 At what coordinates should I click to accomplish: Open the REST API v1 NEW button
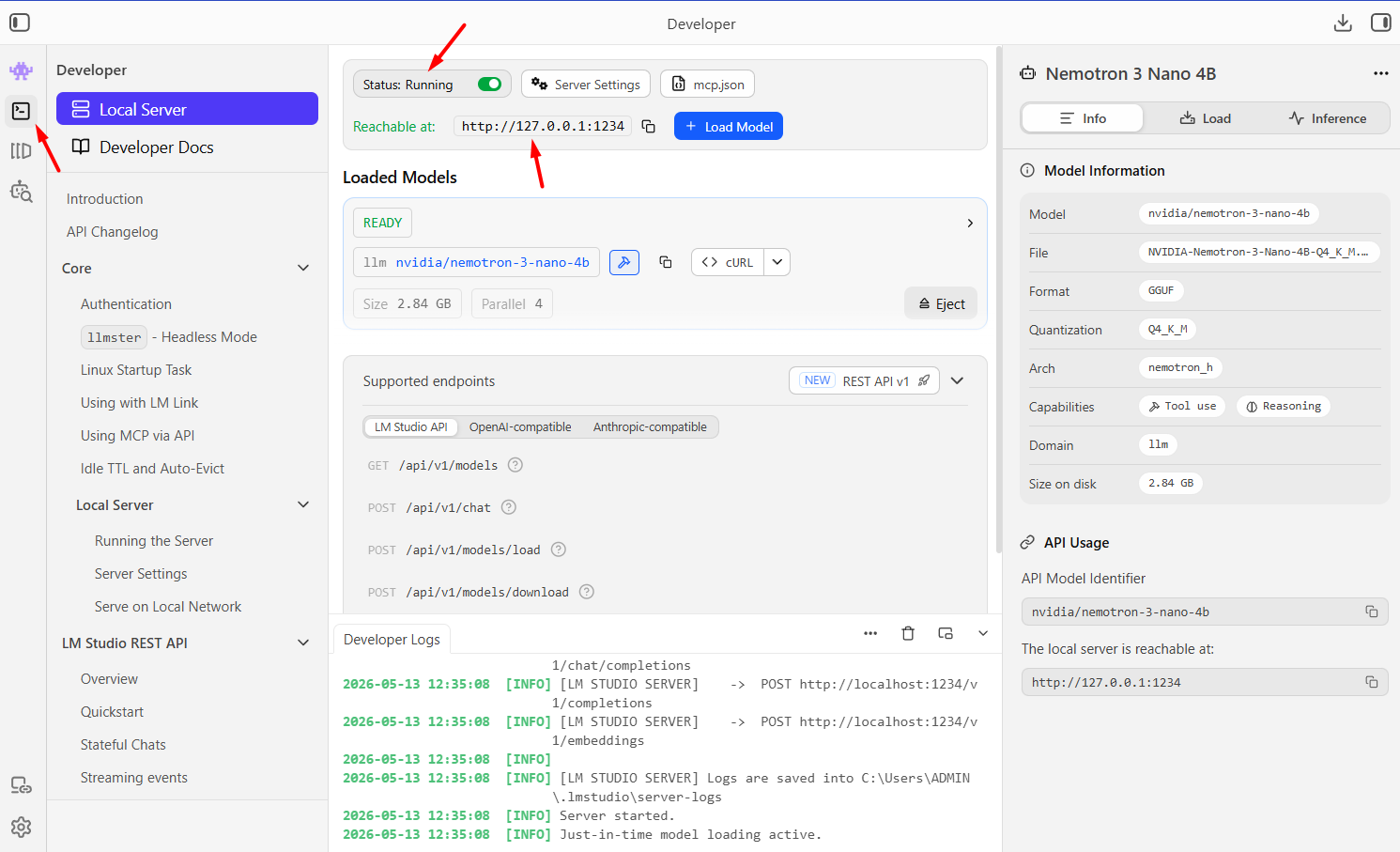click(x=864, y=380)
